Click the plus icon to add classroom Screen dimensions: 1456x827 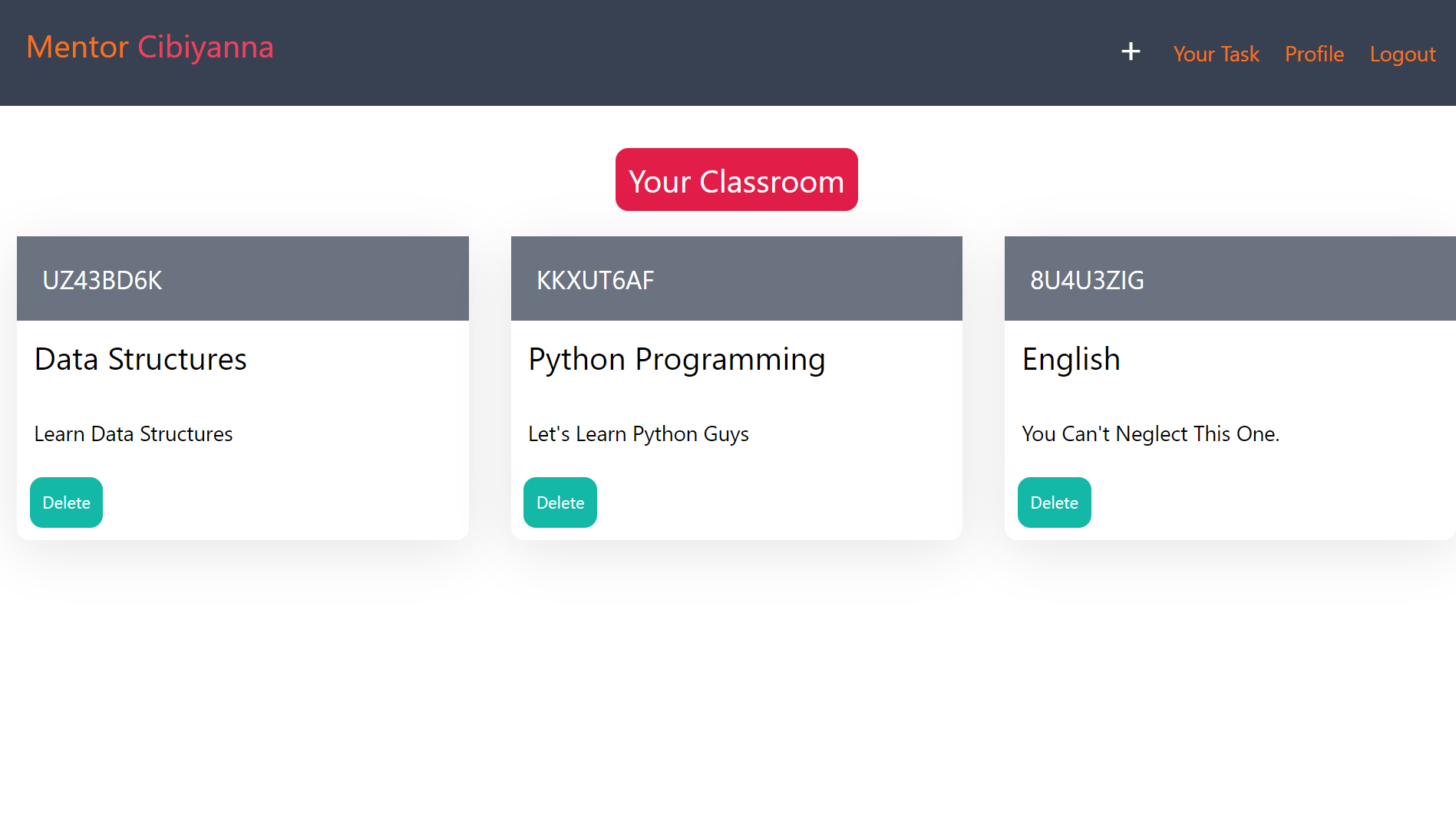point(1131,51)
